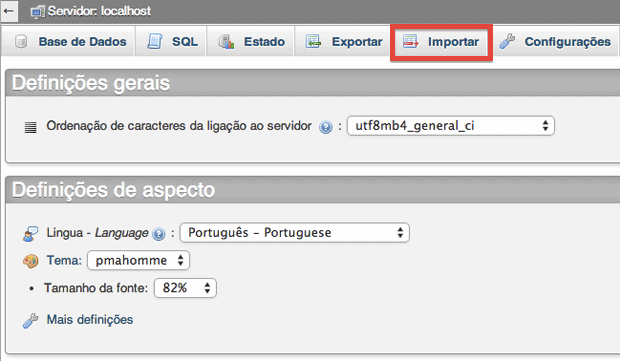
Task: Go to the Exportar tab
Action: click(x=342, y=42)
